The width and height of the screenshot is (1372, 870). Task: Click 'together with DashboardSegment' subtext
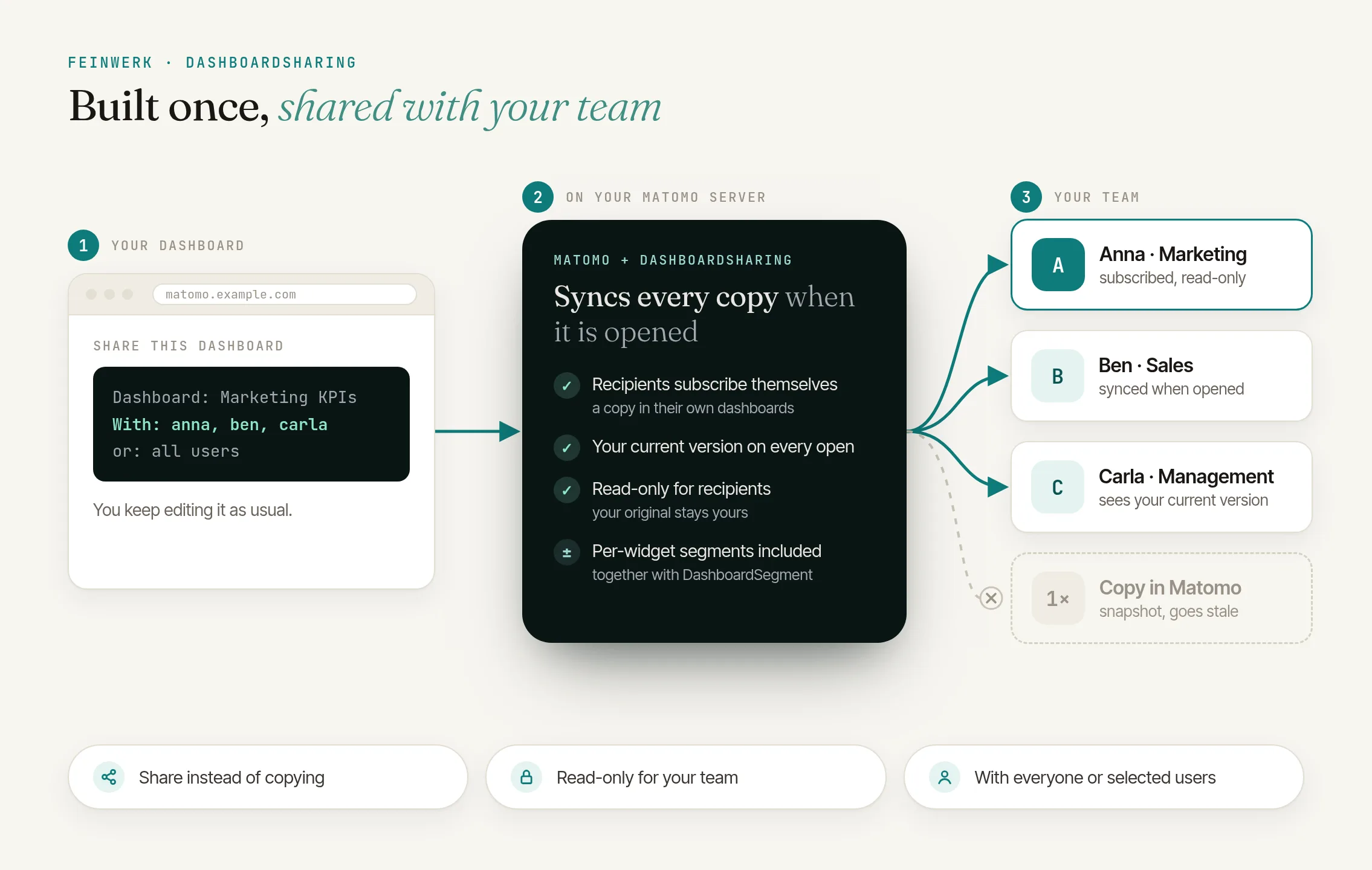click(x=702, y=575)
